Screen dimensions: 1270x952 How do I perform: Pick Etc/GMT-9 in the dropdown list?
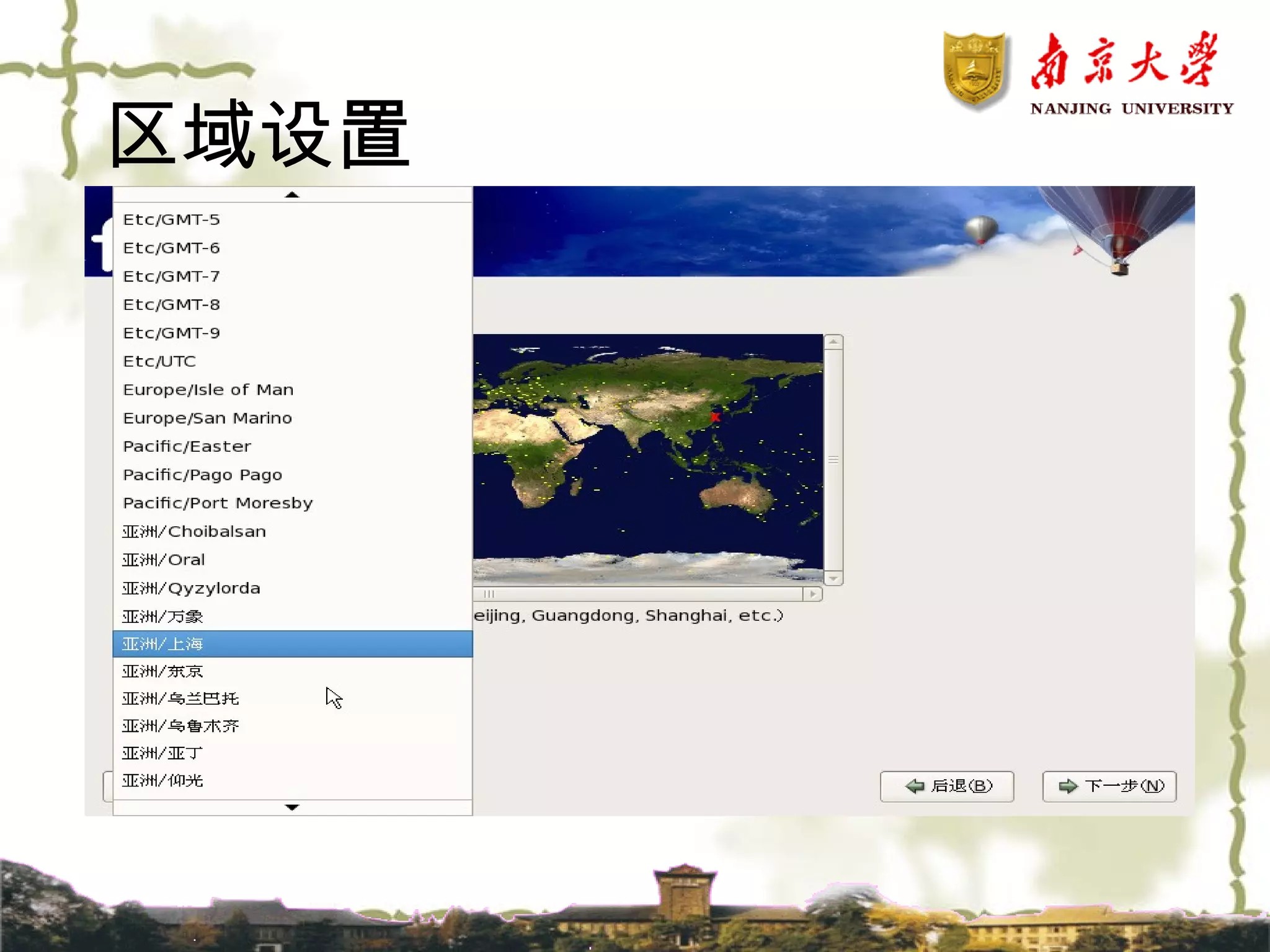[292, 333]
